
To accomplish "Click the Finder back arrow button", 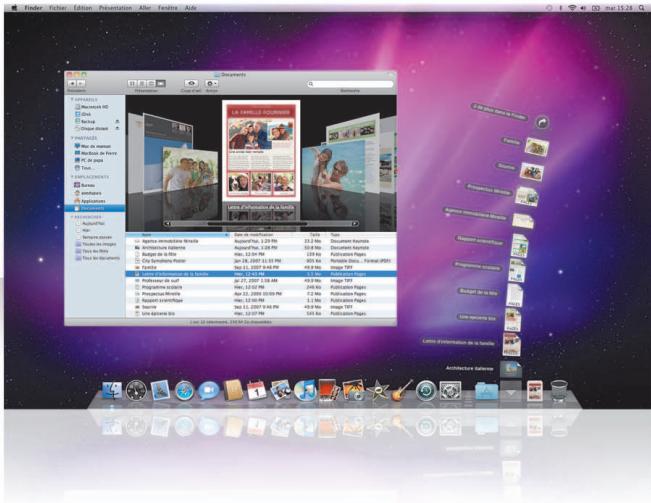I will [x=72, y=83].
